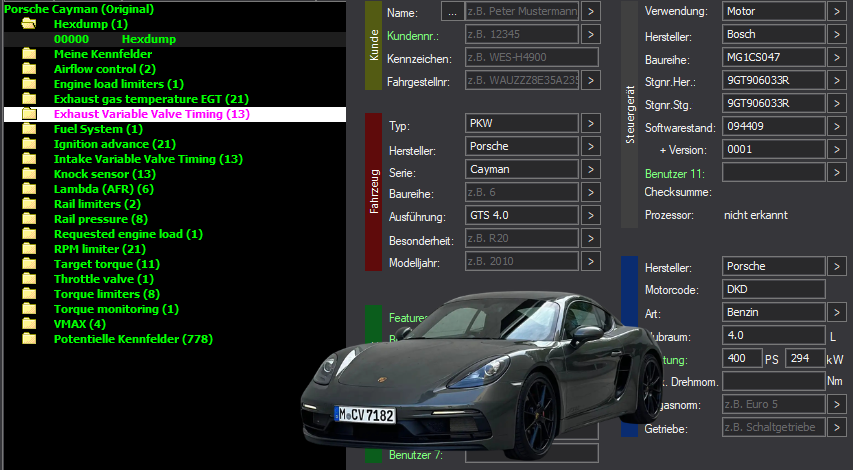
Task: Click the kW power field showing 294
Action: pos(805,358)
